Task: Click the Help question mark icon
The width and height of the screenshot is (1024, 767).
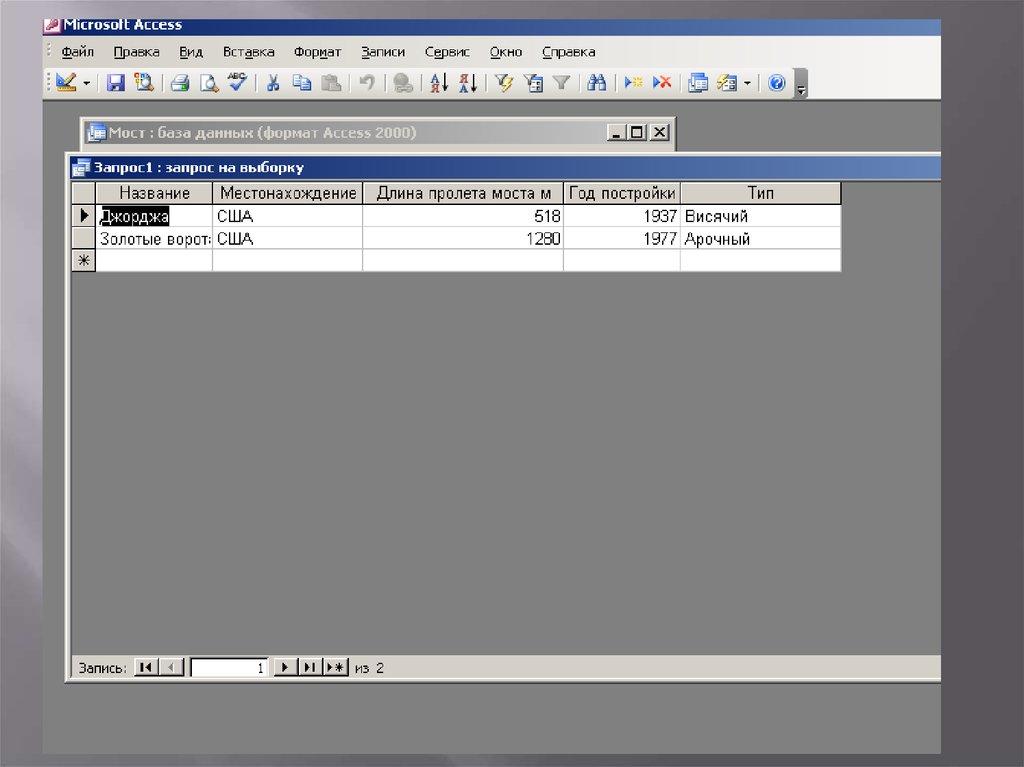Action: [777, 83]
